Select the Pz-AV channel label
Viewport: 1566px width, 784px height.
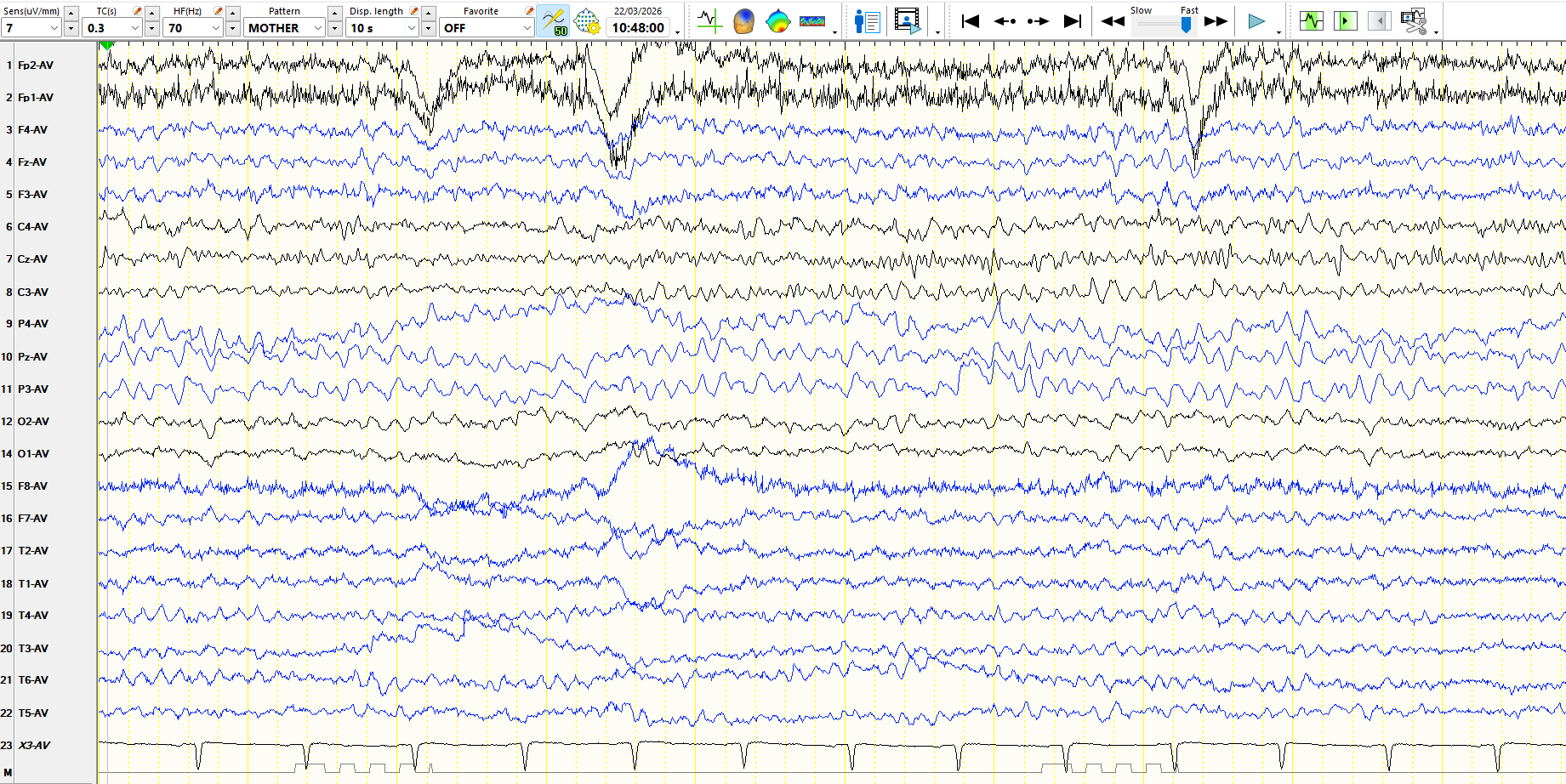[32, 356]
